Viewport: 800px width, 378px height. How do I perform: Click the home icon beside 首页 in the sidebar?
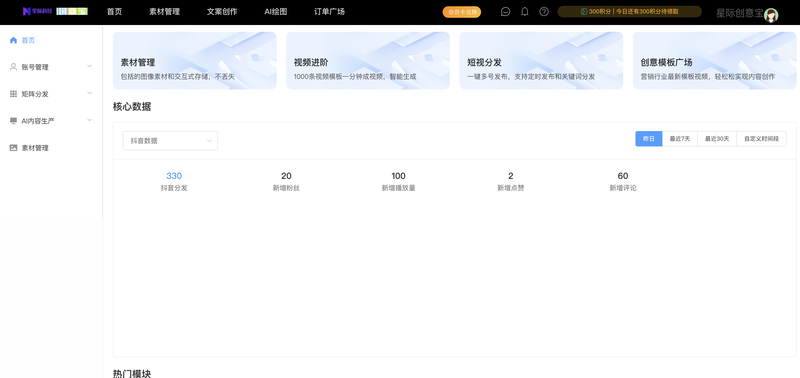[13, 40]
